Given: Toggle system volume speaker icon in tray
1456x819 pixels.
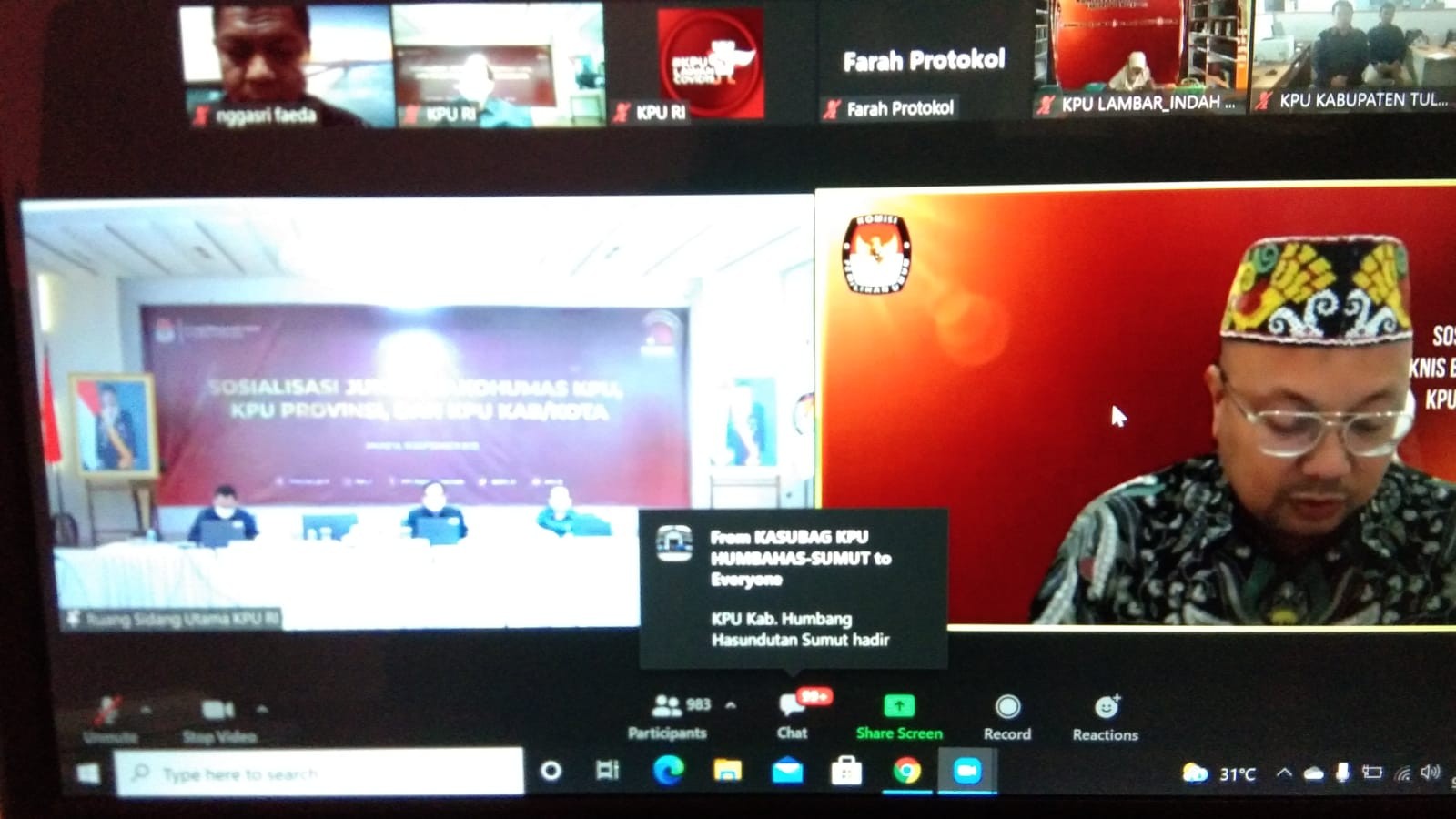Looking at the screenshot, I should click(x=1430, y=773).
